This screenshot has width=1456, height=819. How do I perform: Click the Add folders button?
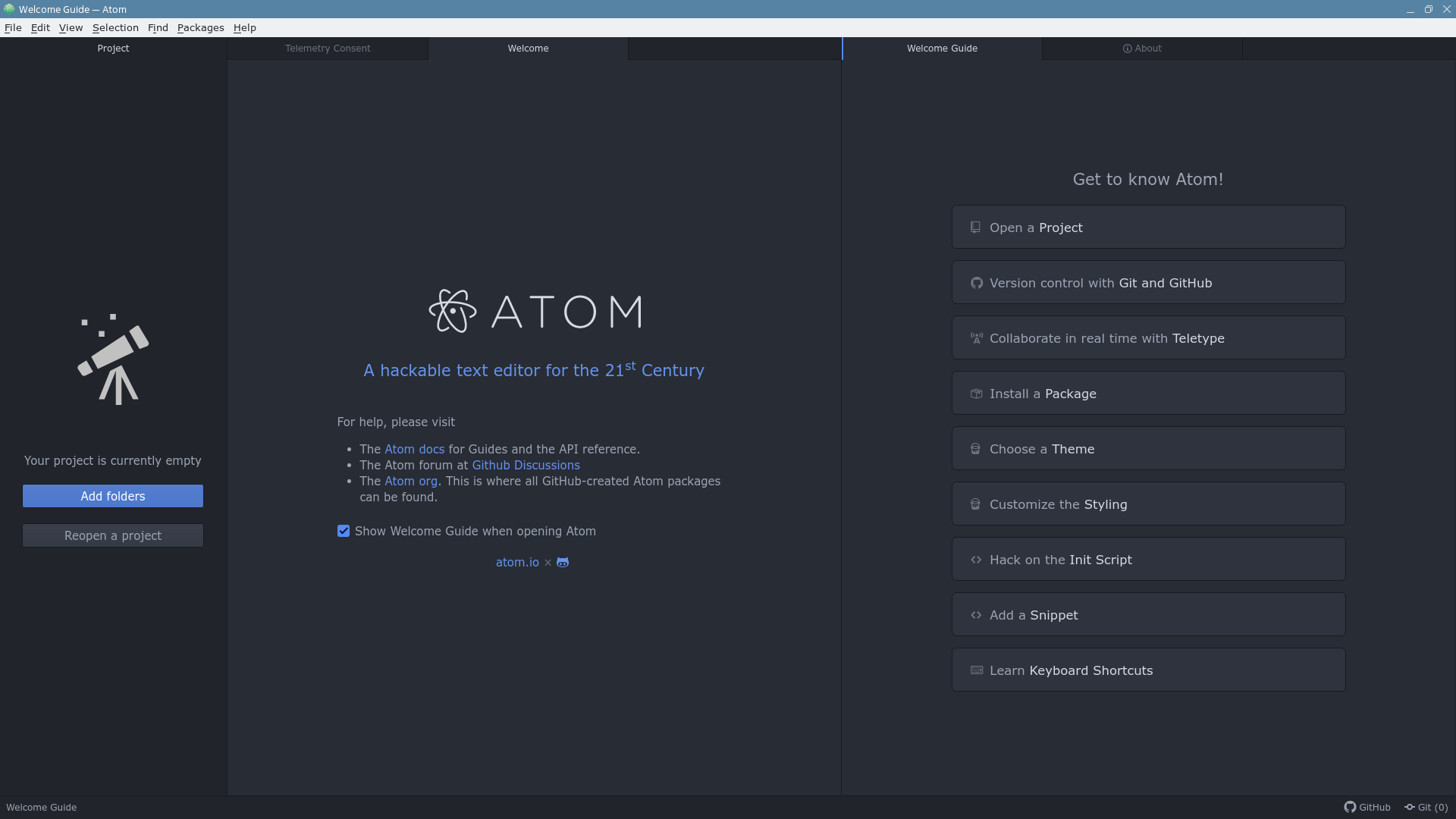[x=113, y=496]
